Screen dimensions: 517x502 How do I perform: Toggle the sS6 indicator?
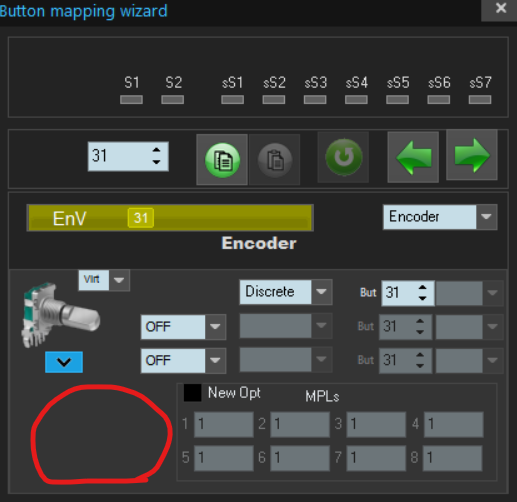coord(439,100)
